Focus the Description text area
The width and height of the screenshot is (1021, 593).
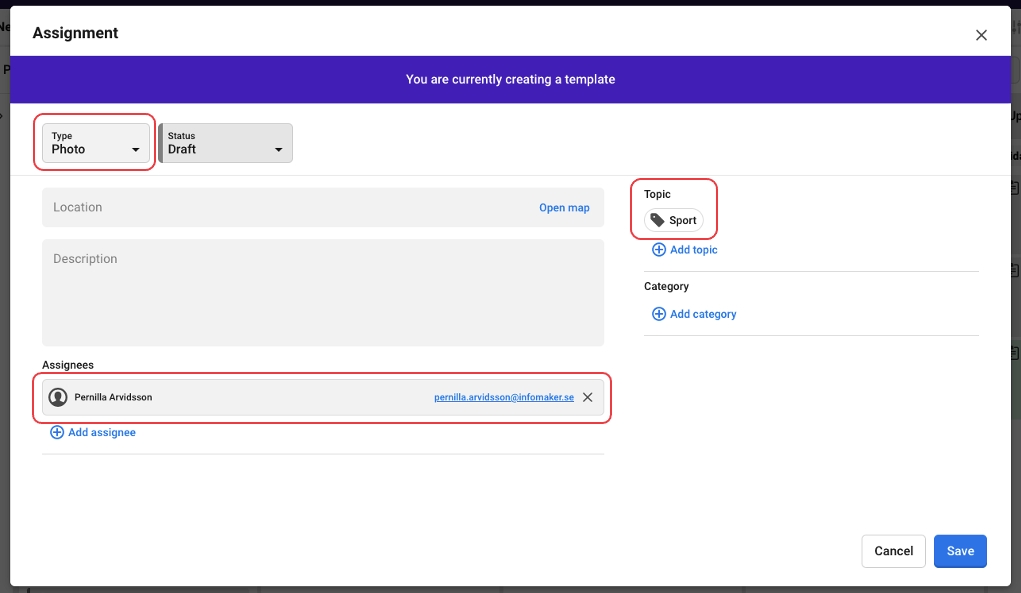click(322, 292)
